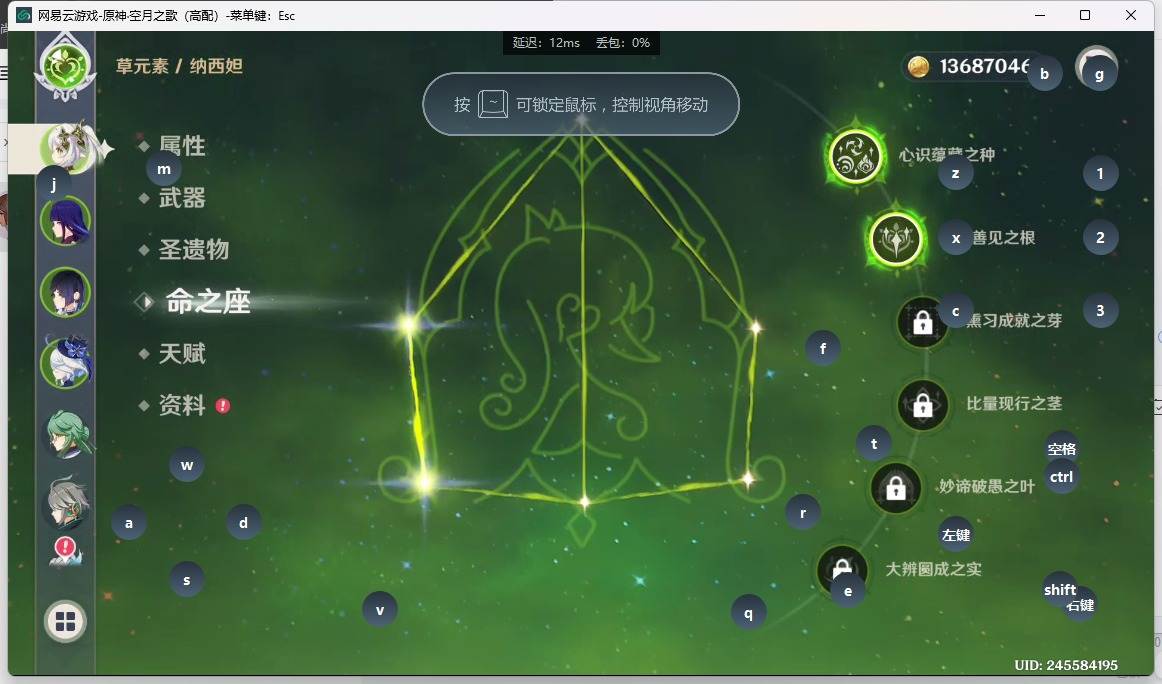This screenshot has width=1162, height=684.
Task: Open the locked 比量现行之茎 node
Action: tap(923, 405)
